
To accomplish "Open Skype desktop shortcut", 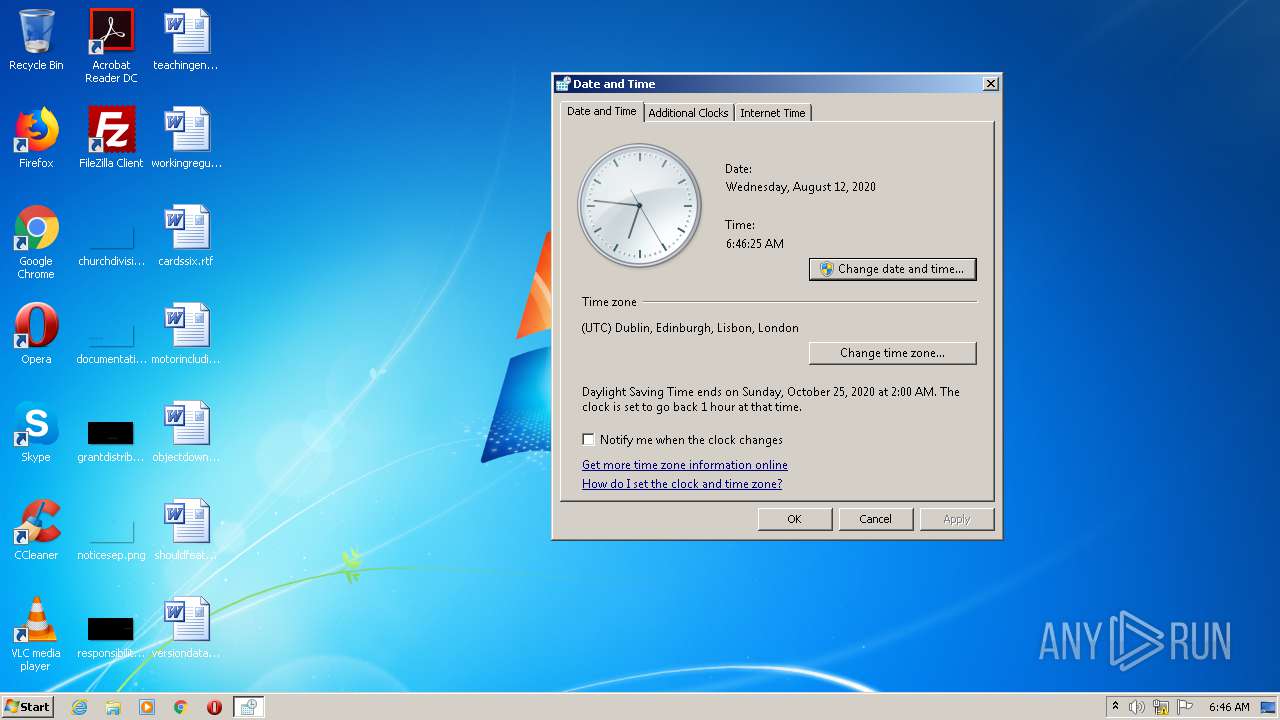I will pos(36,432).
